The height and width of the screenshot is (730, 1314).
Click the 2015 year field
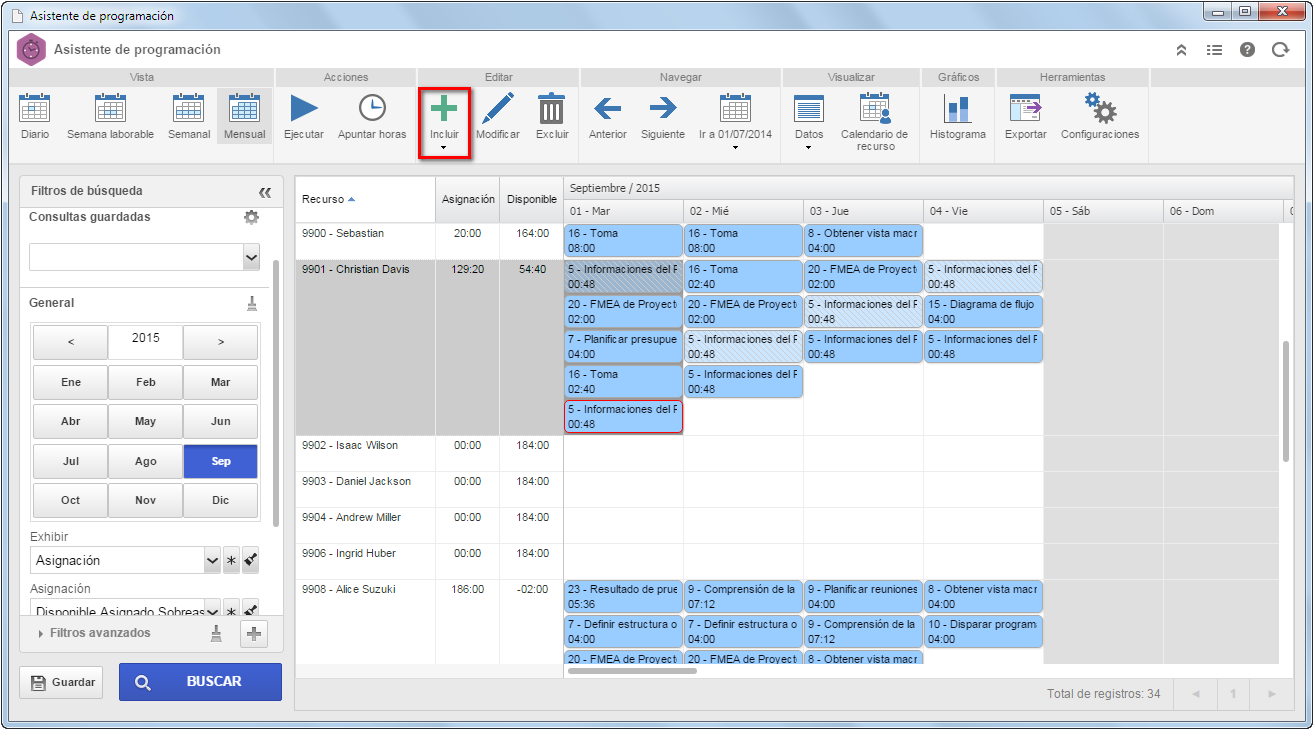tap(145, 341)
